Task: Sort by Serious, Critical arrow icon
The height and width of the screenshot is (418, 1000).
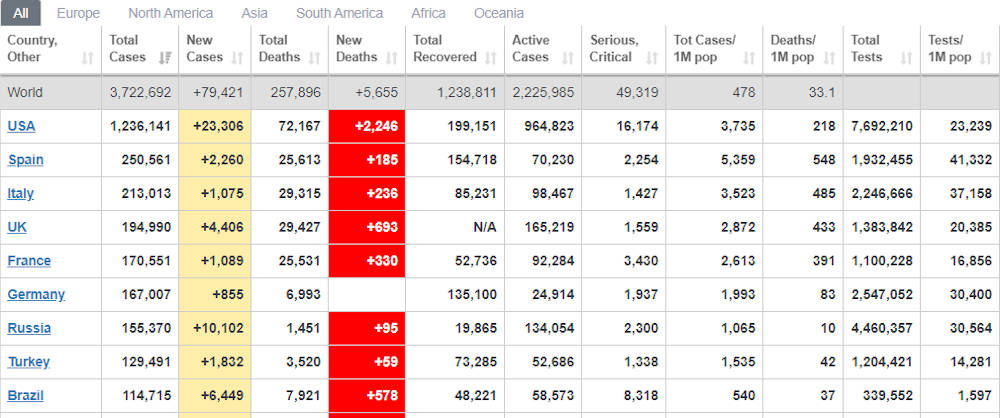Action: (649, 57)
